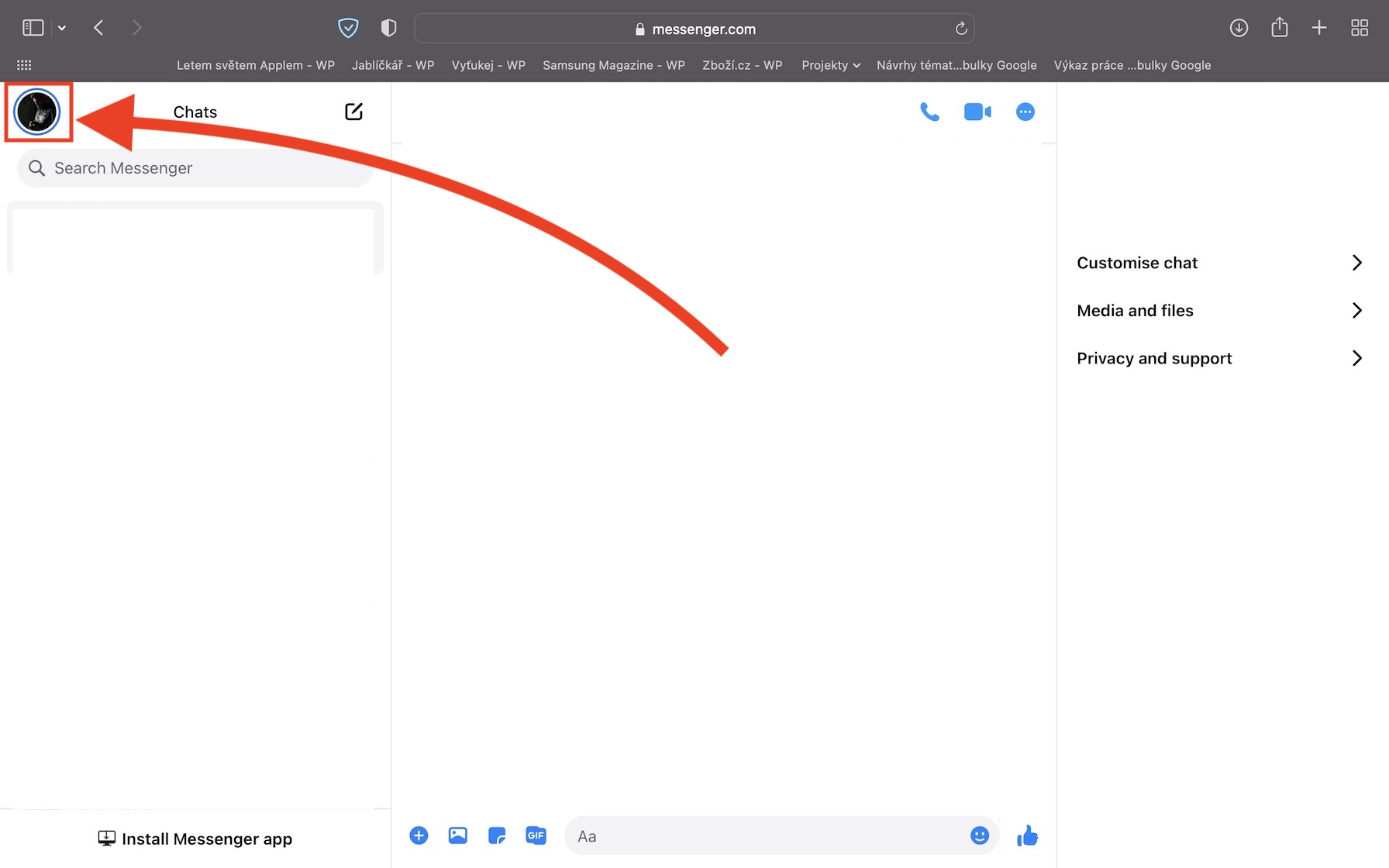Toggle Safari sidebar panel

[33, 28]
